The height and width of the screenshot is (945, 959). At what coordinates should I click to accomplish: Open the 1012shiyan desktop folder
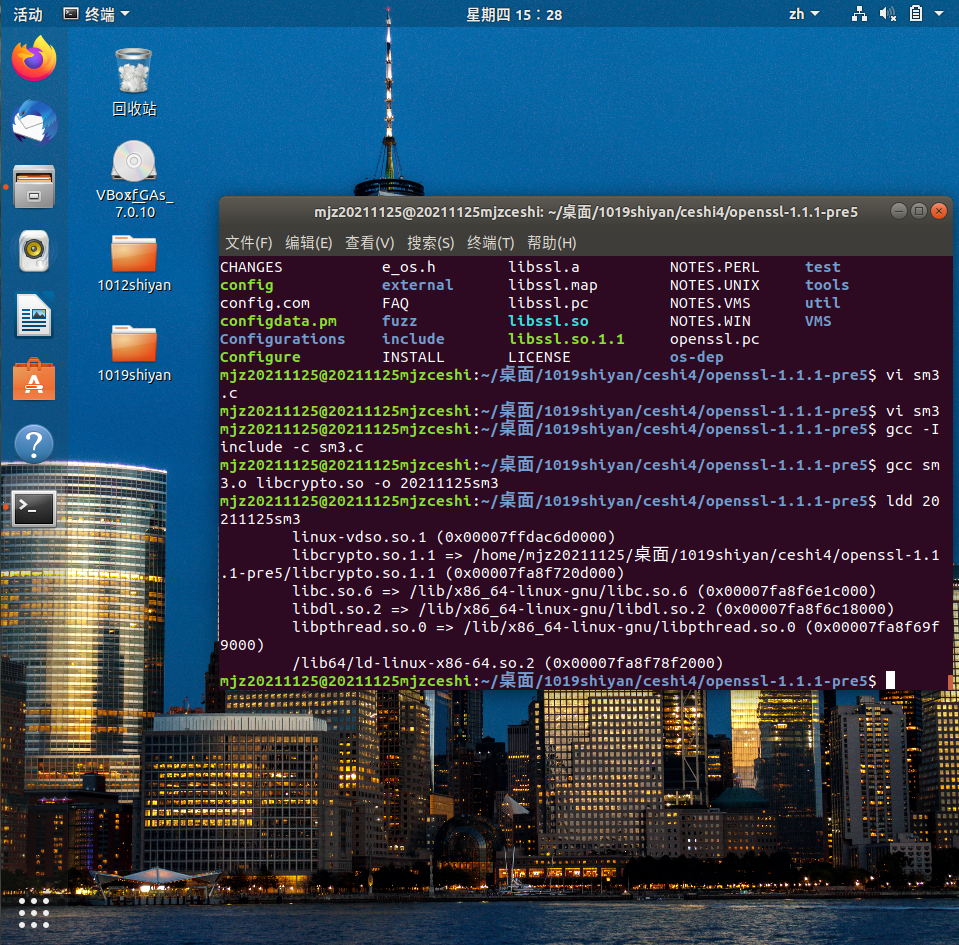(134, 255)
